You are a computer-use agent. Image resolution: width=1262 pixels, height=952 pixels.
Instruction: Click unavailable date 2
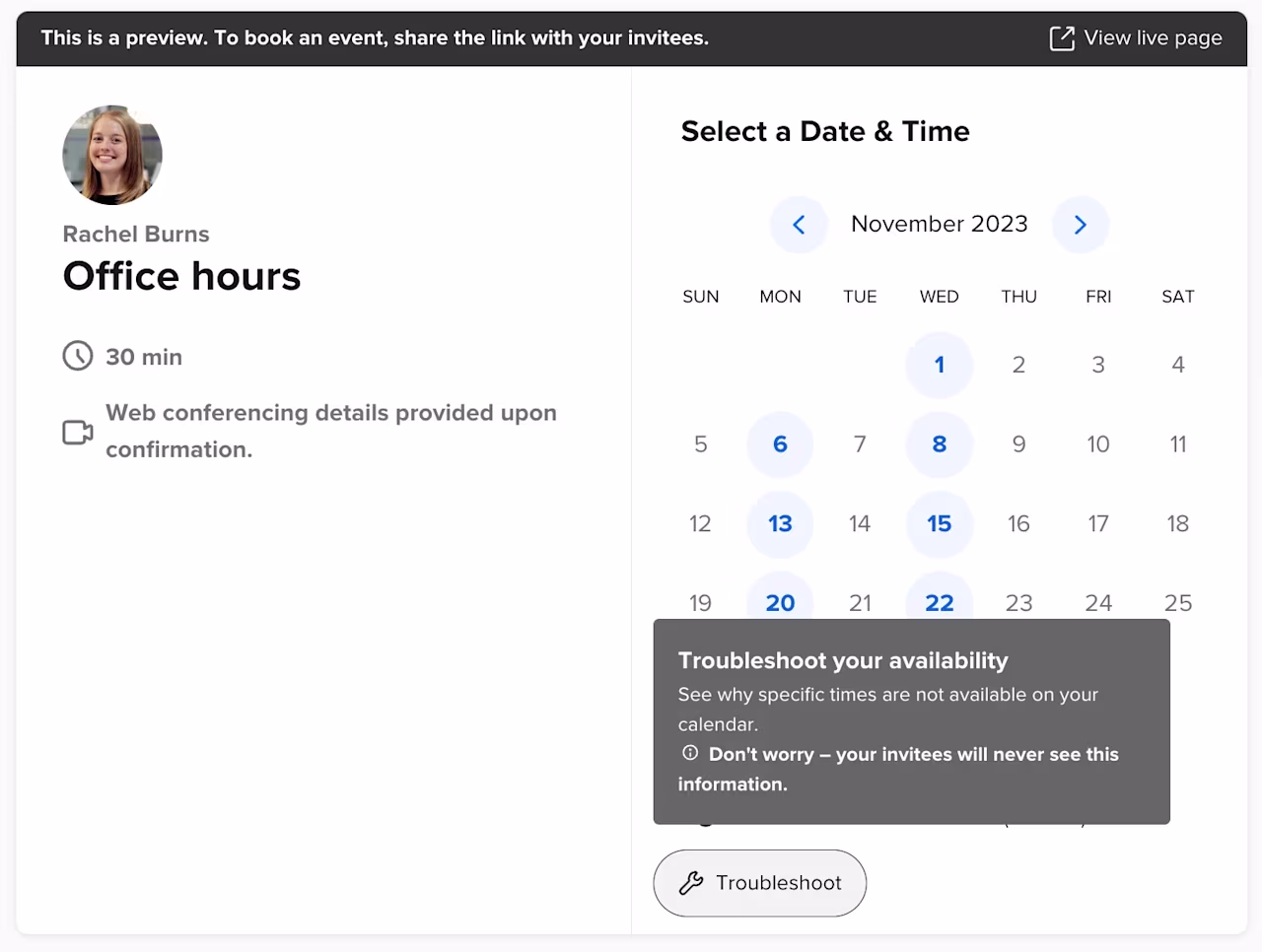point(1018,365)
